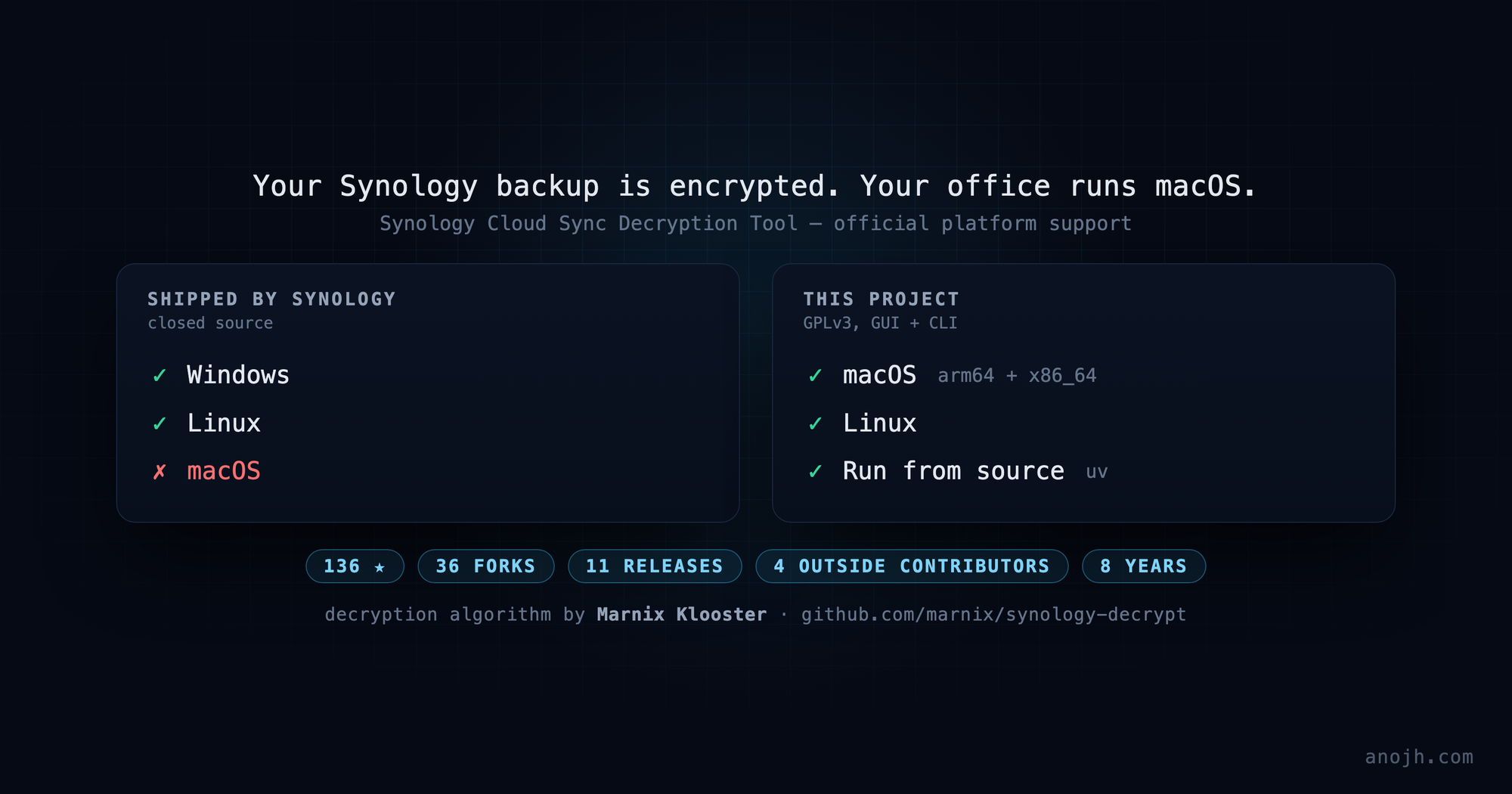Click the green checkmark beside Windows

coord(160,376)
